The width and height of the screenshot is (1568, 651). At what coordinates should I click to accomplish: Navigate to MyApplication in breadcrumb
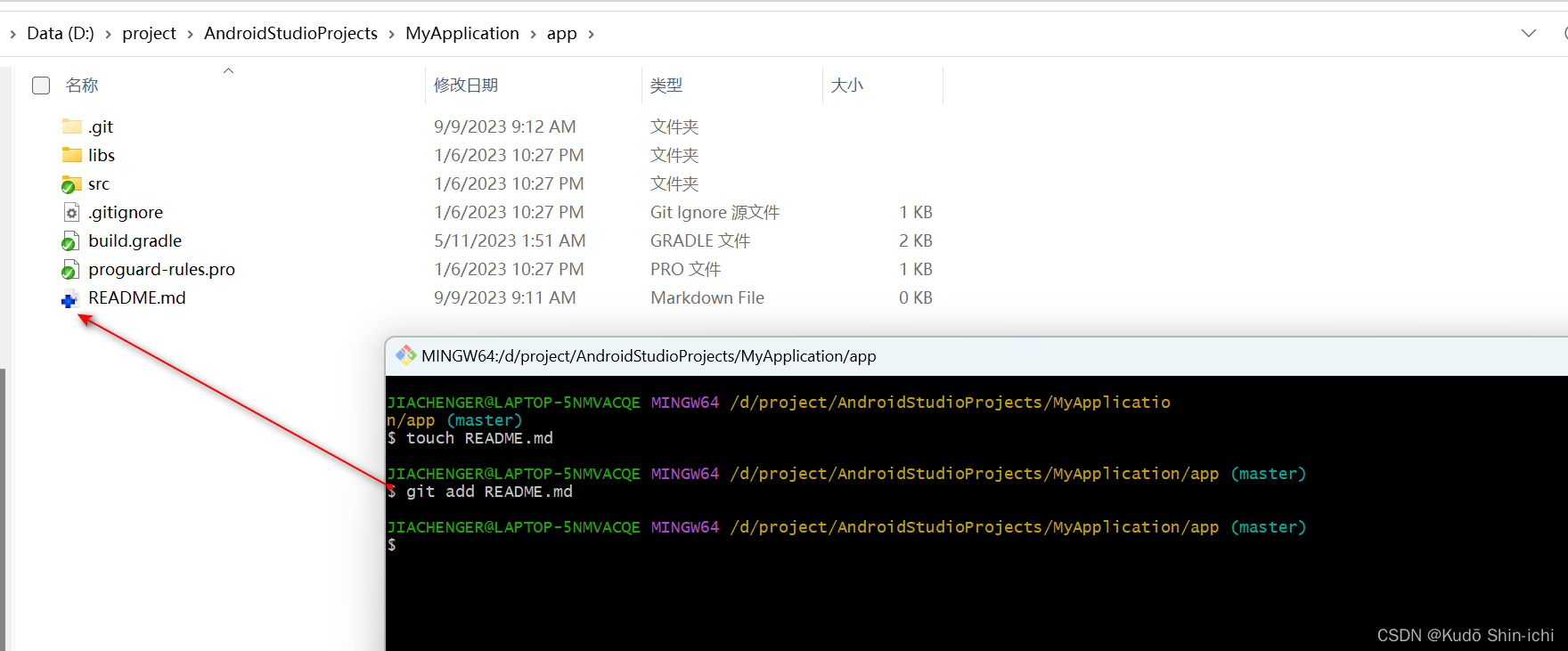pyautogui.click(x=461, y=33)
